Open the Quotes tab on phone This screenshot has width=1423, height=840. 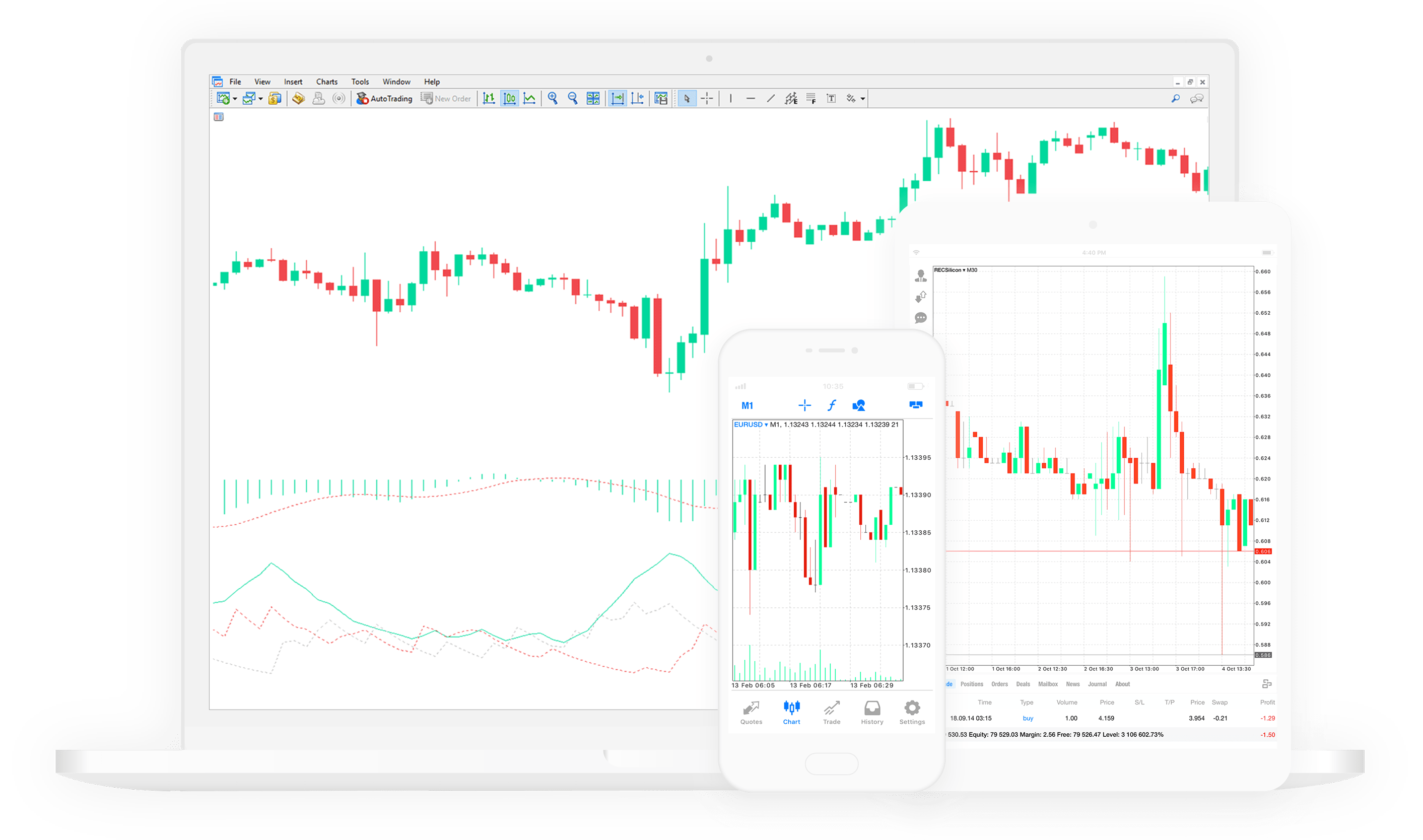coord(751,713)
